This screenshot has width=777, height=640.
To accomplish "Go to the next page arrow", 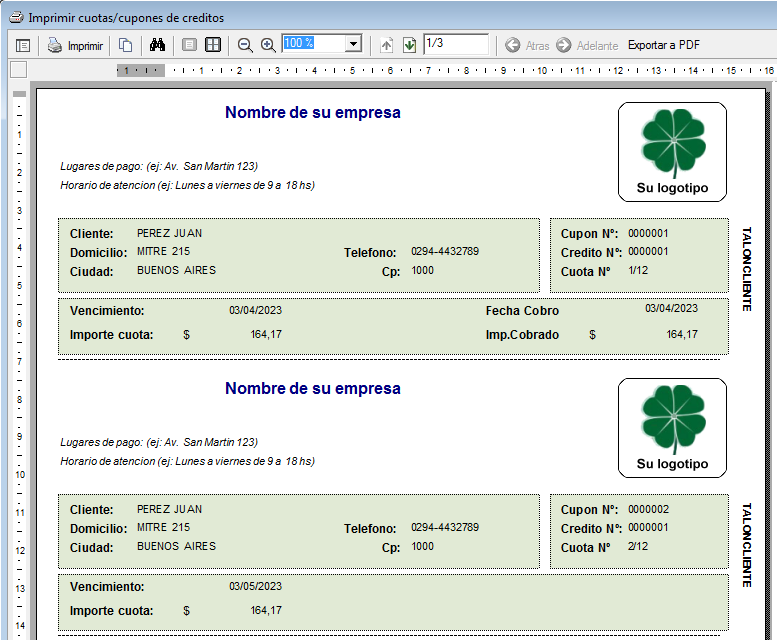I will pos(409,45).
